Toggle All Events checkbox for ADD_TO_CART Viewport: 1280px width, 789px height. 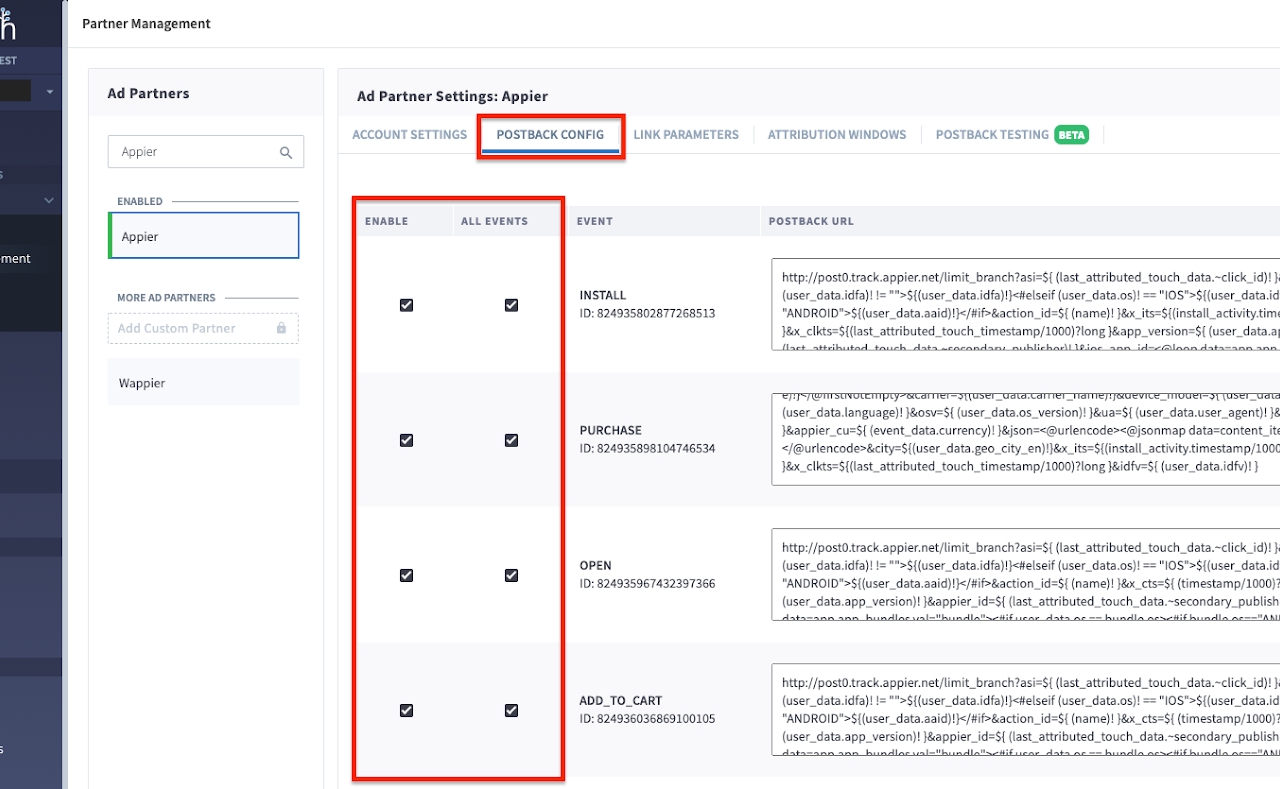pyautogui.click(x=511, y=710)
